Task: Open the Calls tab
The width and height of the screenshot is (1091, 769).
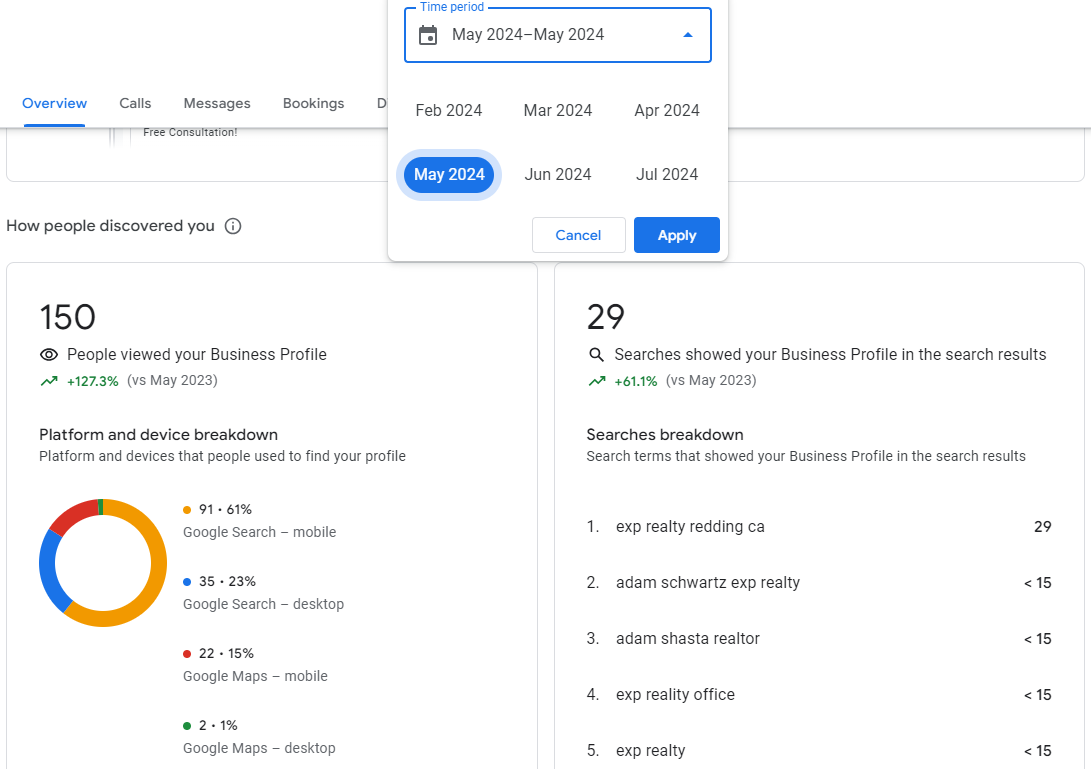Action: [x=135, y=103]
